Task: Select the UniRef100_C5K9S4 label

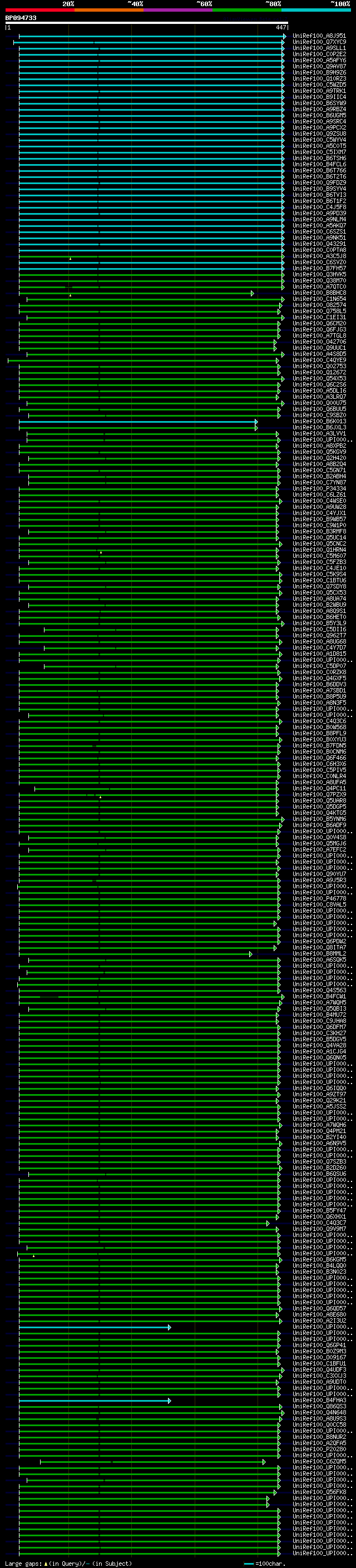Action: (x=319, y=575)
